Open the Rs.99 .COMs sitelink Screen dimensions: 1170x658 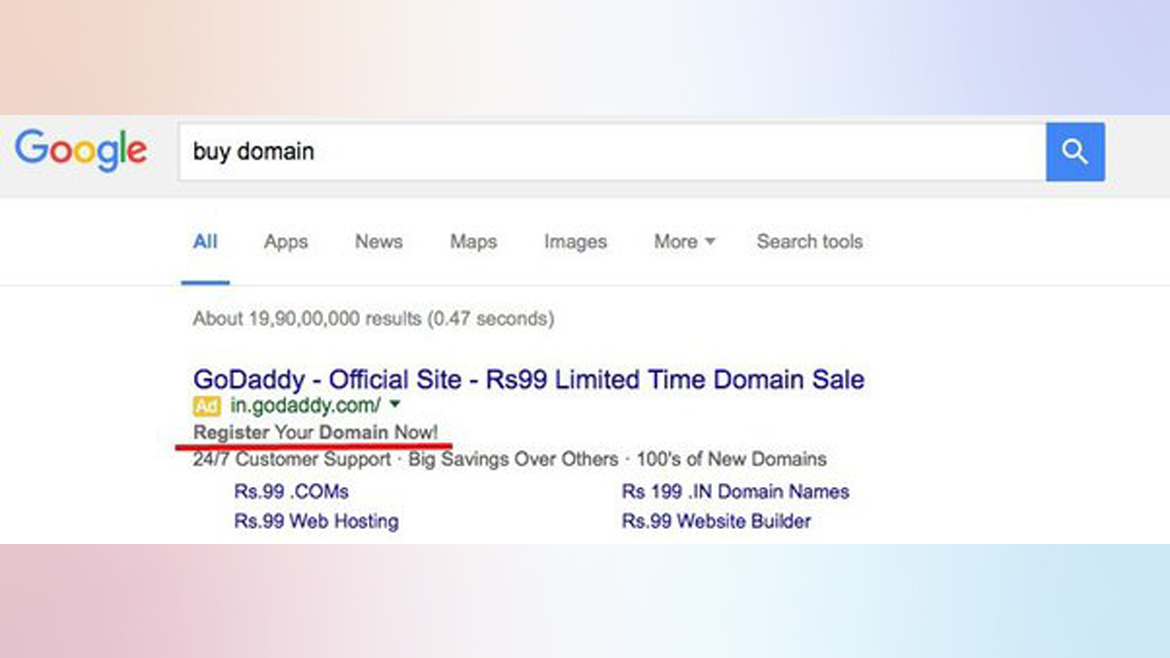click(x=290, y=491)
